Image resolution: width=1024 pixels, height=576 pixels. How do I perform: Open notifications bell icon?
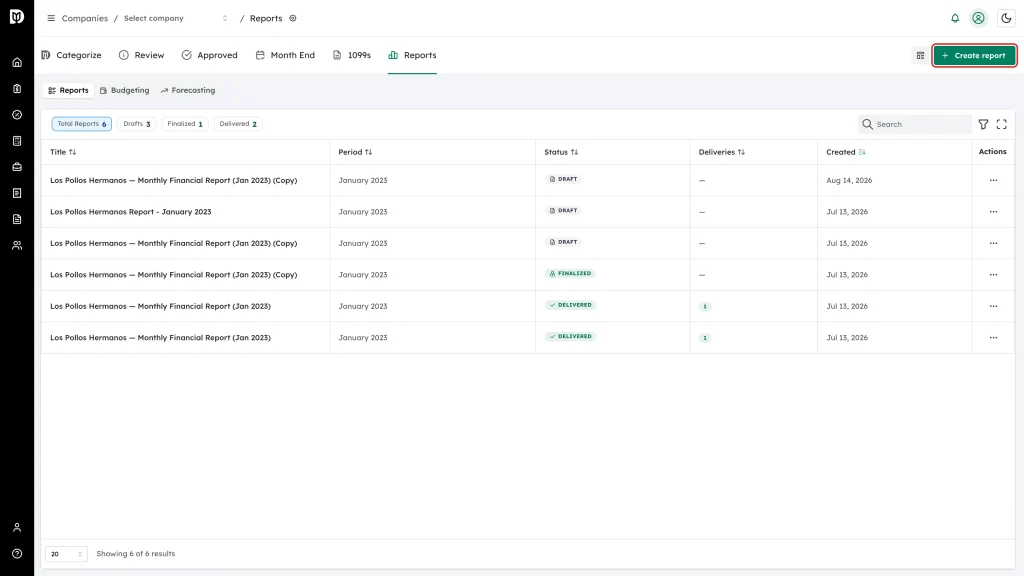click(x=955, y=18)
